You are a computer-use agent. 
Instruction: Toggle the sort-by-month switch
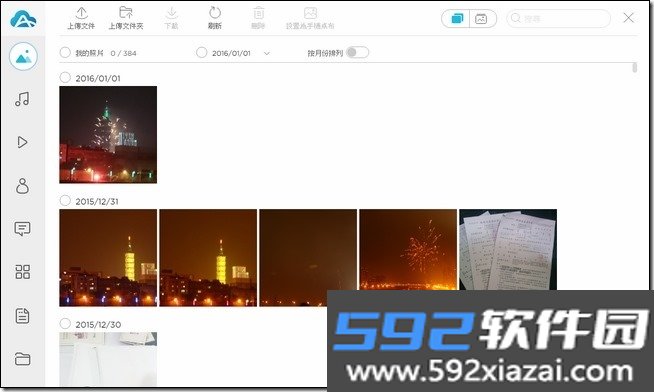point(357,53)
